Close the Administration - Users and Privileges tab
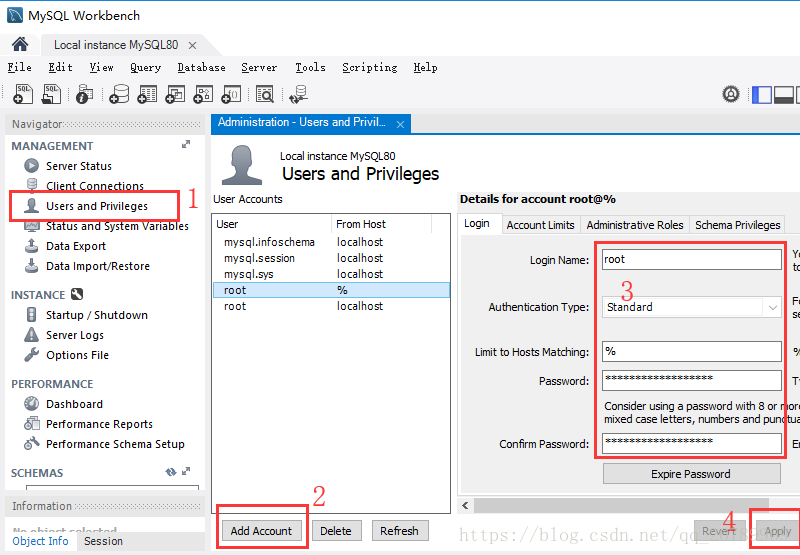The width and height of the screenshot is (800, 555). (x=401, y=124)
